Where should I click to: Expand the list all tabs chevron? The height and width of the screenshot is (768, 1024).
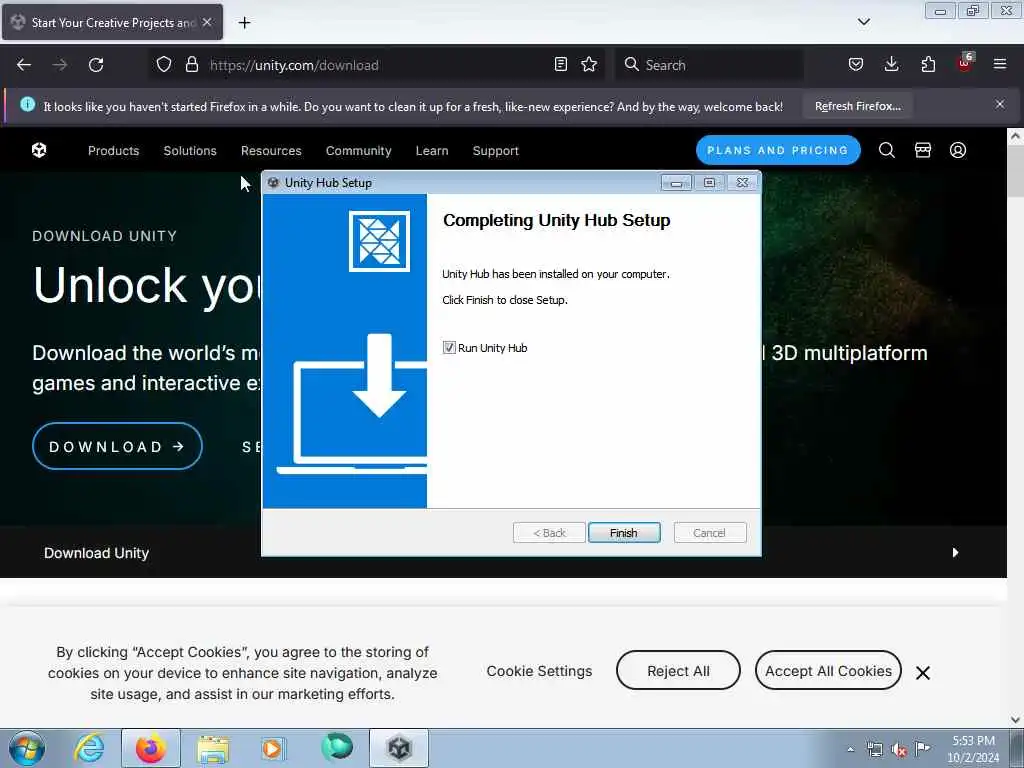(863, 22)
